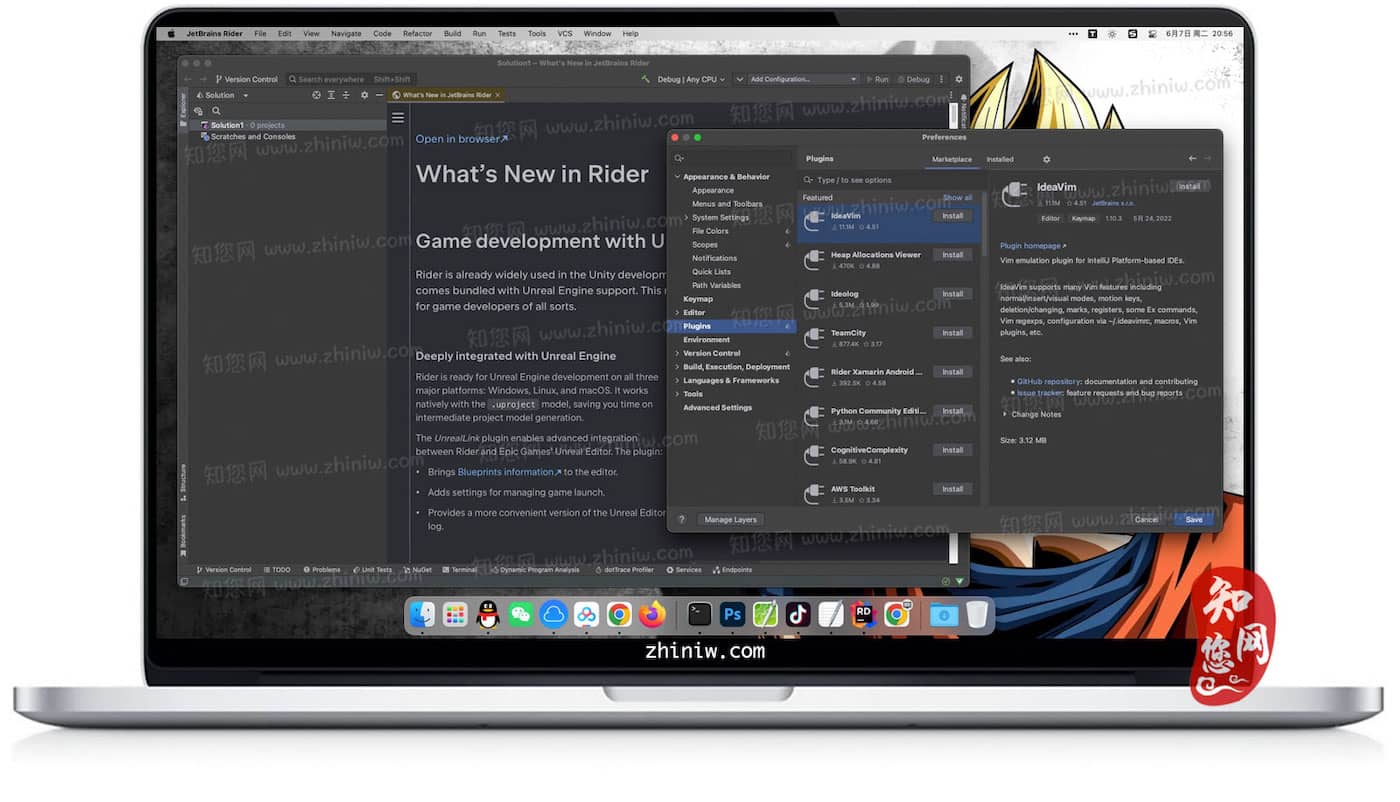
Task: Open GitHub repository link
Action: (x=1048, y=382)
